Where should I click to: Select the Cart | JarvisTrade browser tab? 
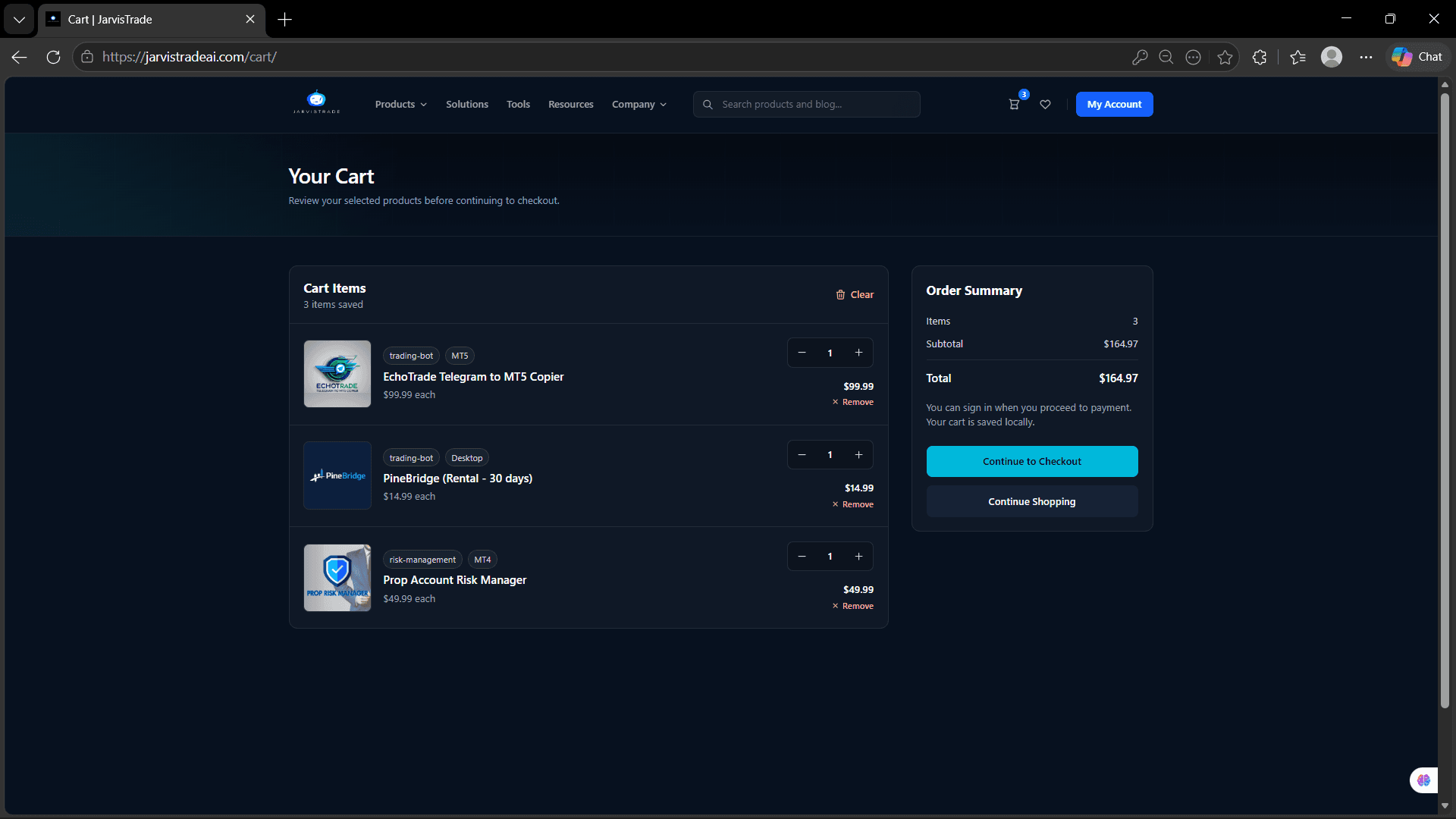coord(152,19)
